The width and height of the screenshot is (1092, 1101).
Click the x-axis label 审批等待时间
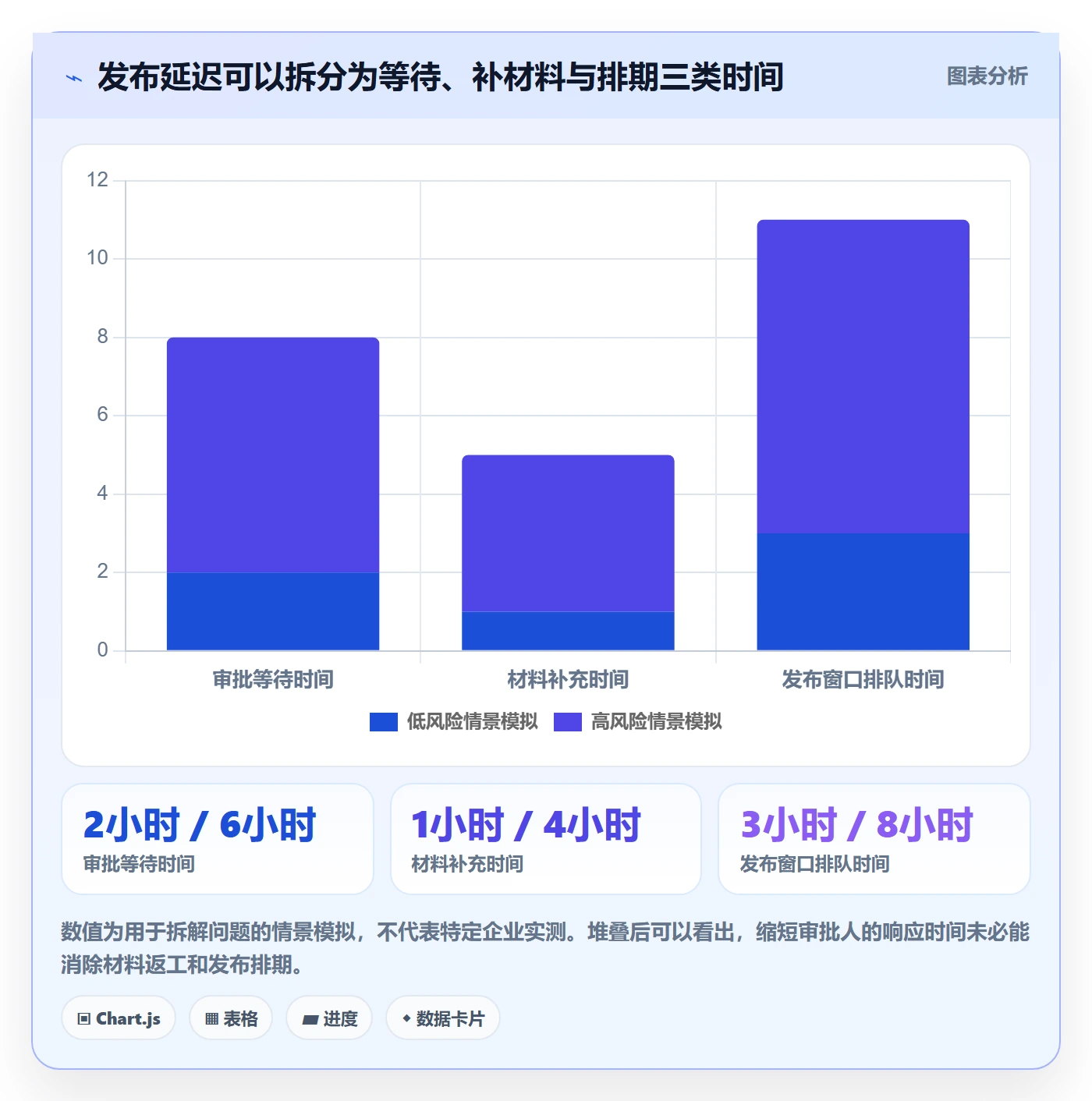273,680
